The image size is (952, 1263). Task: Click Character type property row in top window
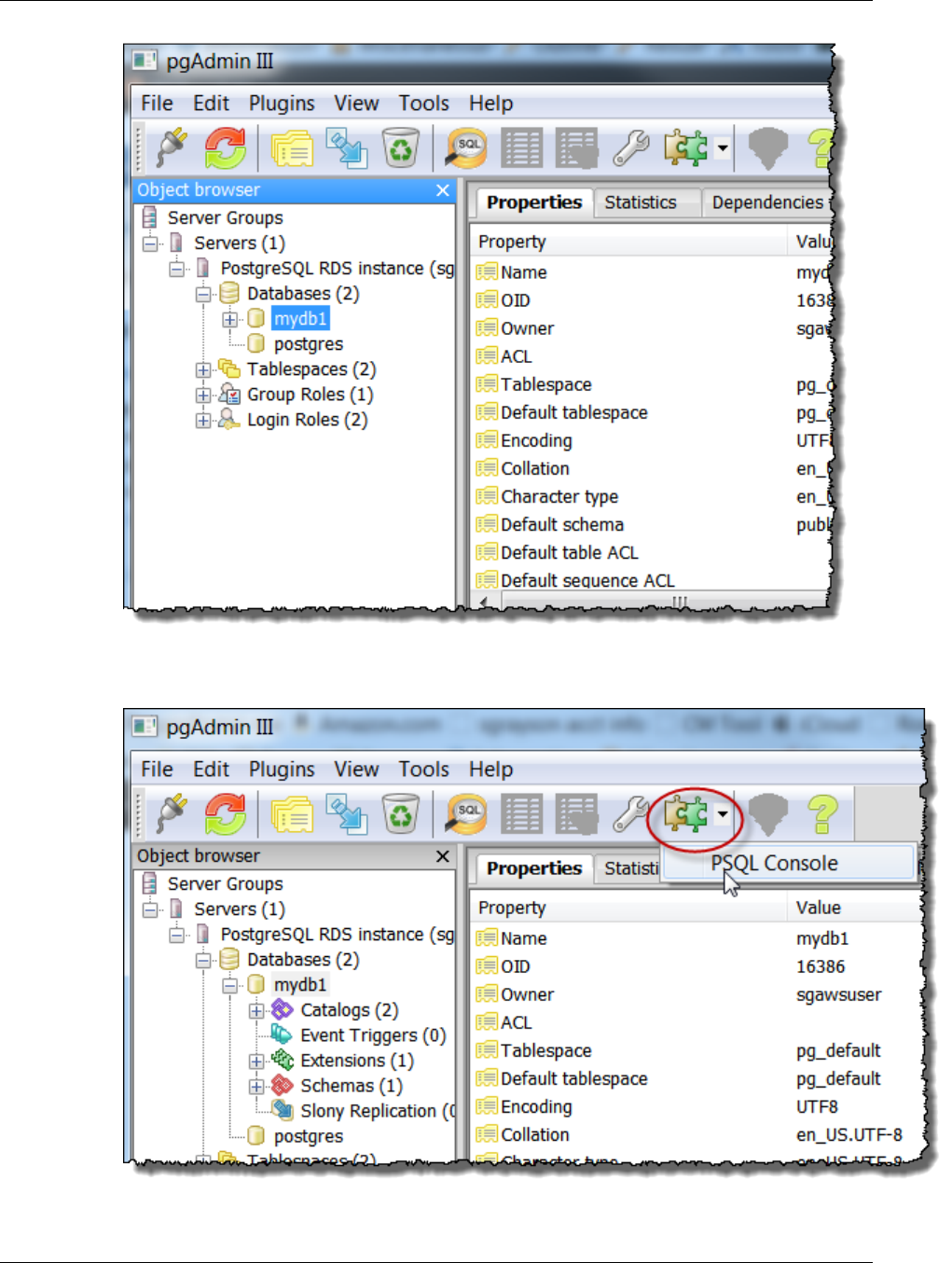point(653,496)
